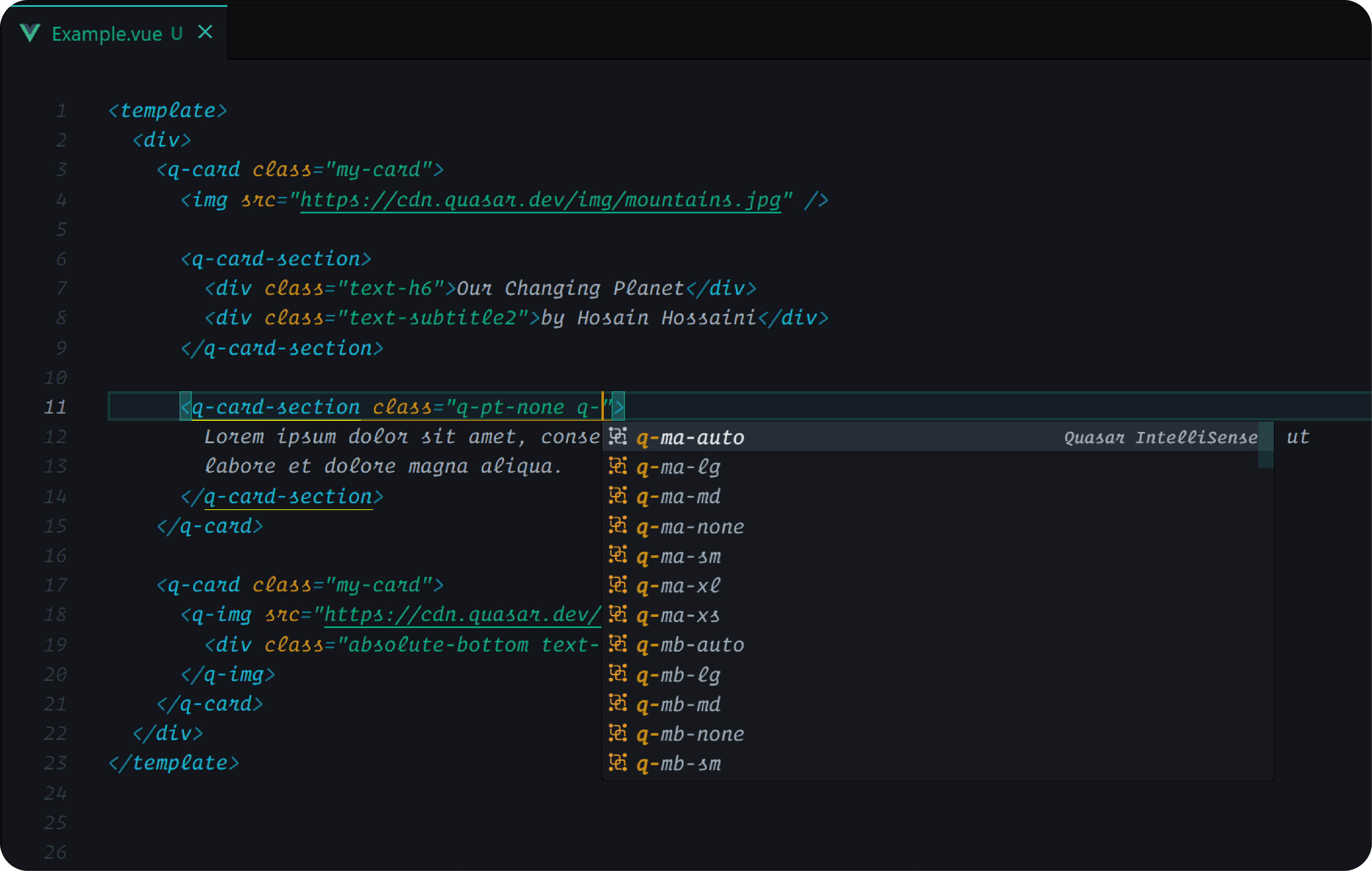Click the opening div tag on line 2

tap(162, 140)
